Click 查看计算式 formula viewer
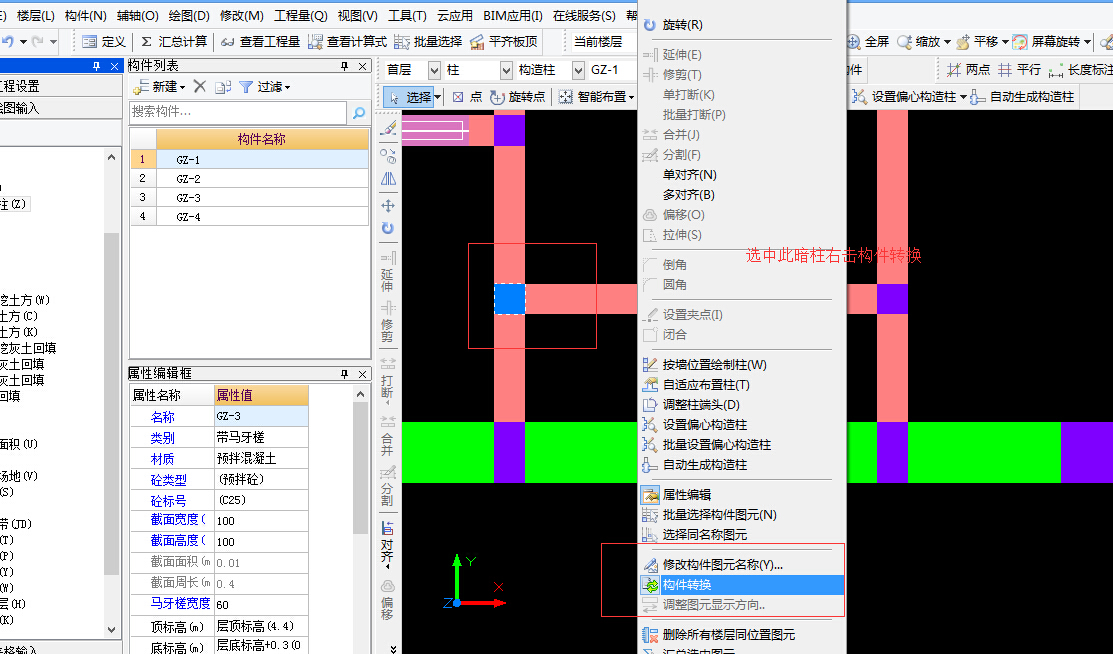1113x654 pixels. 348,42
